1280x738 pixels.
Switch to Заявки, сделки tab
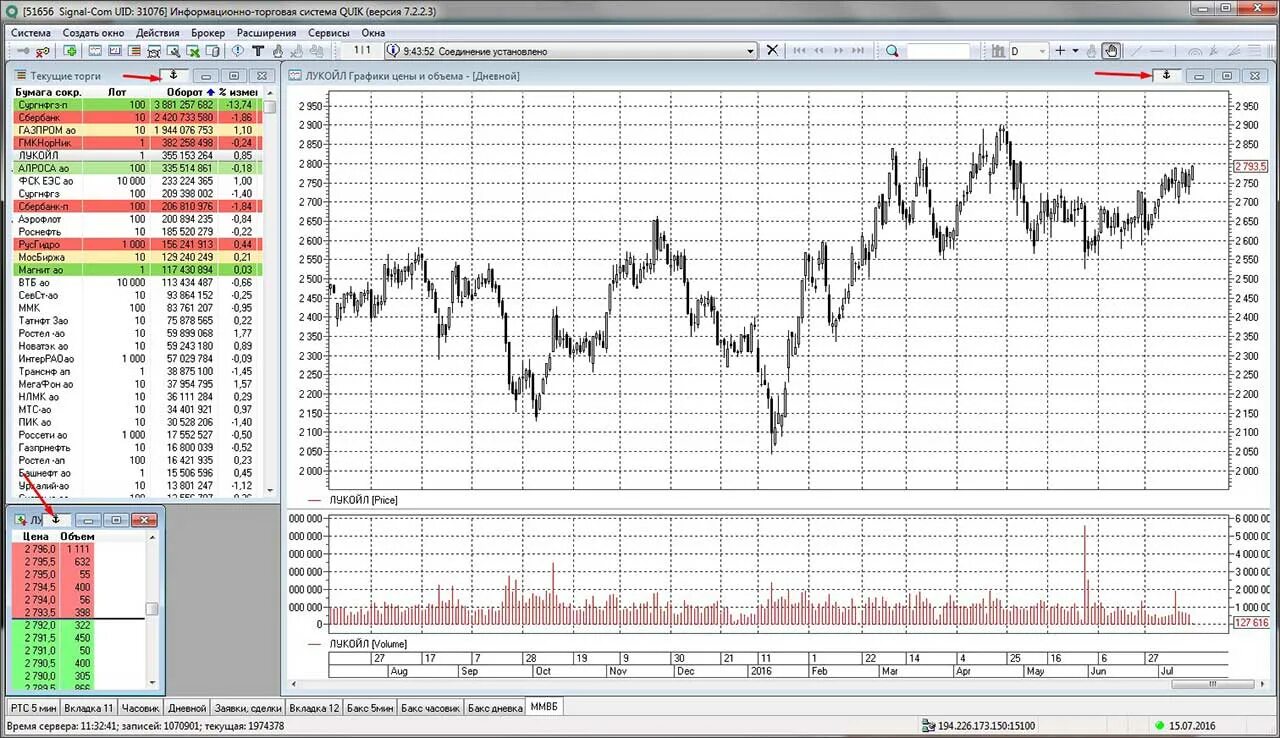click(247, 708)
